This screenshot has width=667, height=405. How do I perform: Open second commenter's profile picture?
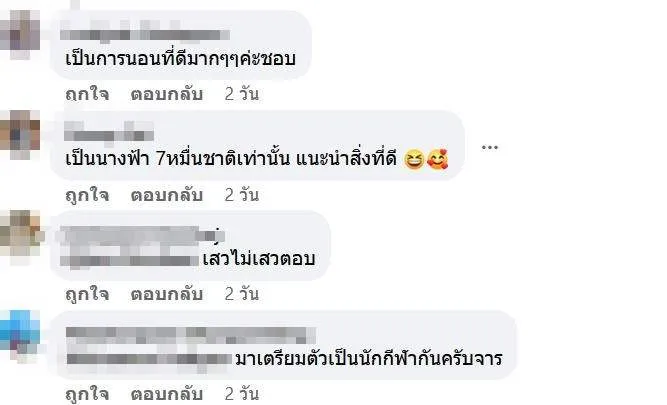pos(20,133)
